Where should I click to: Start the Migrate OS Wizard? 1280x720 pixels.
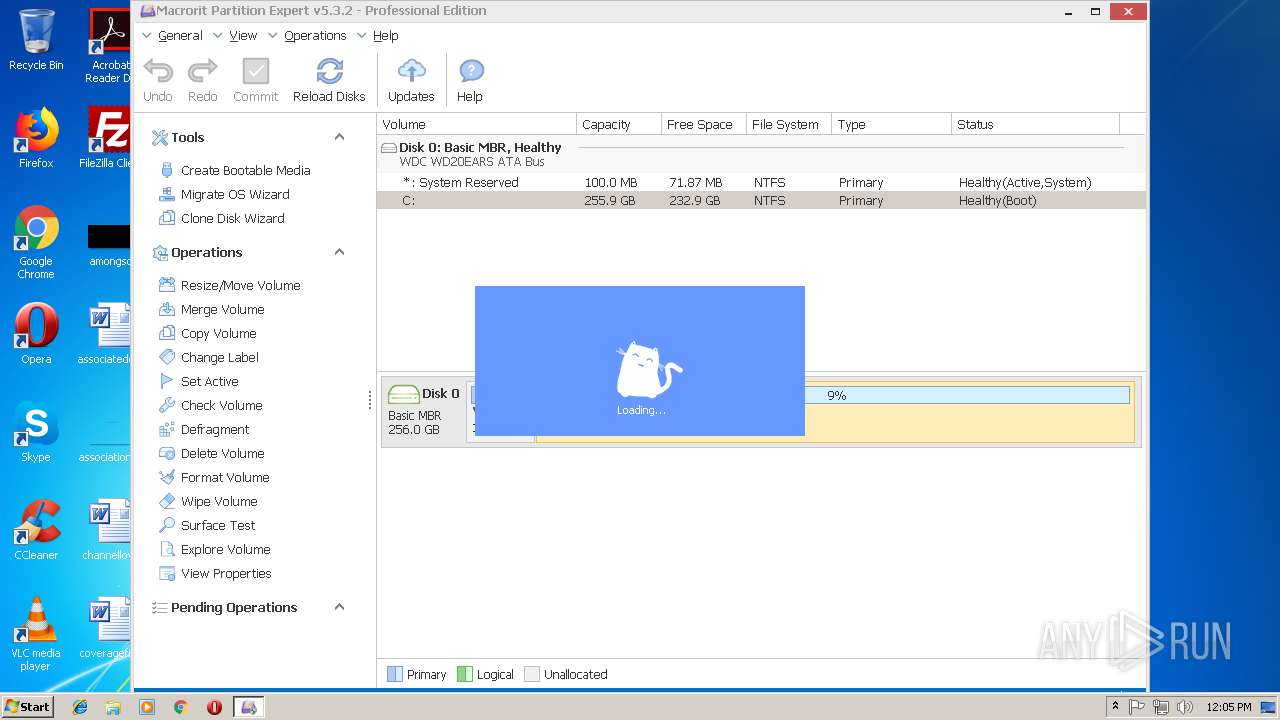click(235, 194)
